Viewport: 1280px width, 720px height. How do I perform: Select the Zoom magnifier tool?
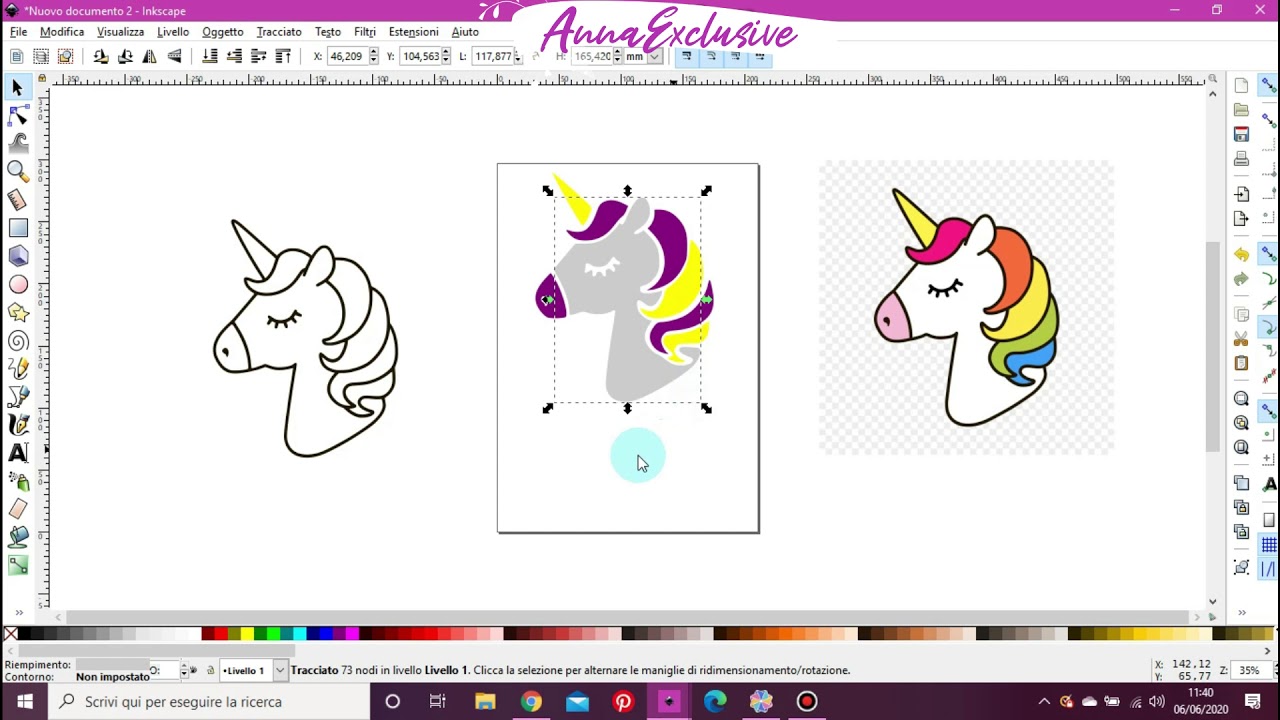[17, 171]
